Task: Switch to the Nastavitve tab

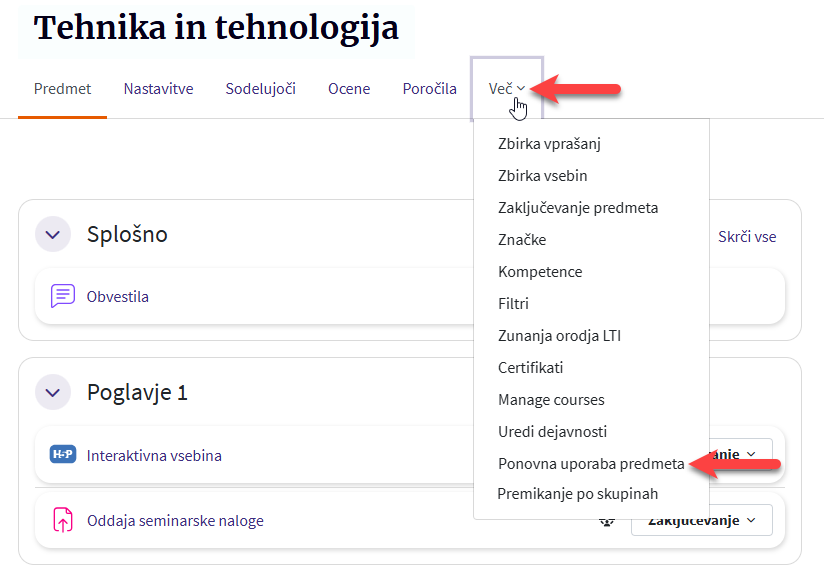Action: click(x=158, y=89)
